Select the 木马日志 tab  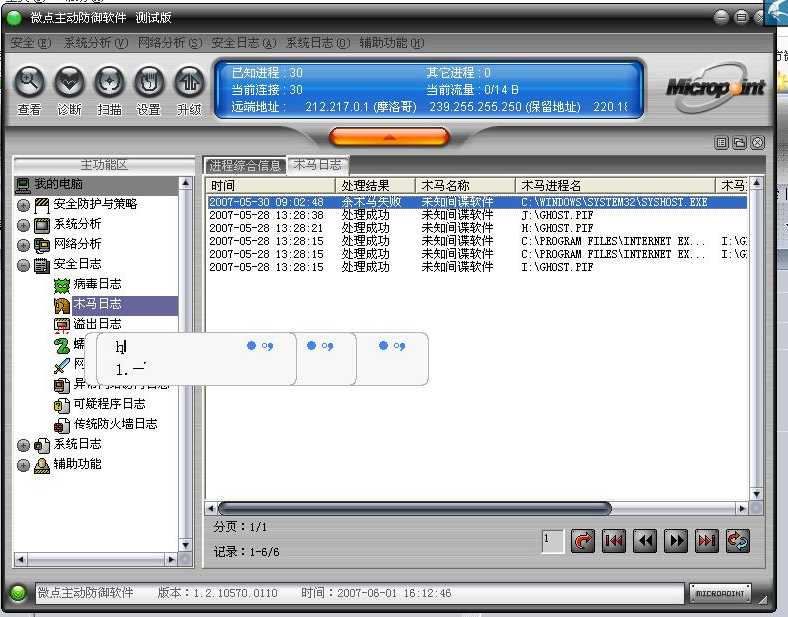317,165
